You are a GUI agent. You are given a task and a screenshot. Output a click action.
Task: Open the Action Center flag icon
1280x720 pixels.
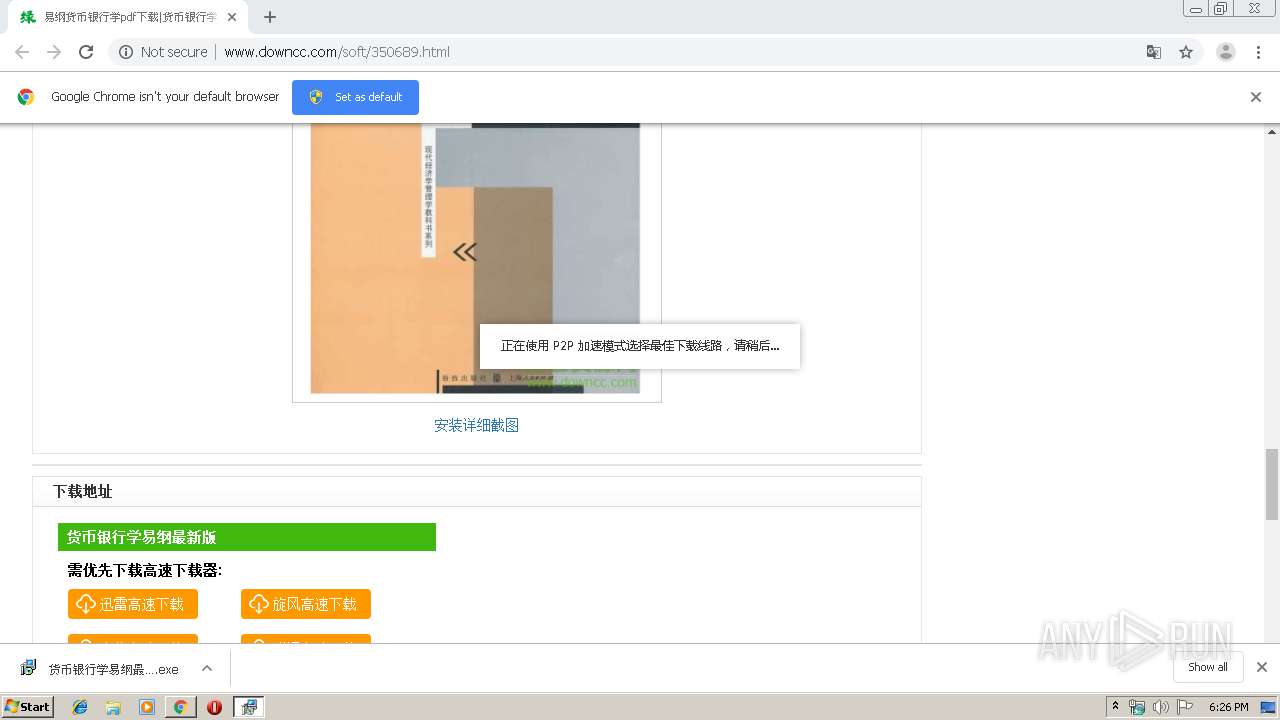pyautogui.click(x=1185, y=707)
